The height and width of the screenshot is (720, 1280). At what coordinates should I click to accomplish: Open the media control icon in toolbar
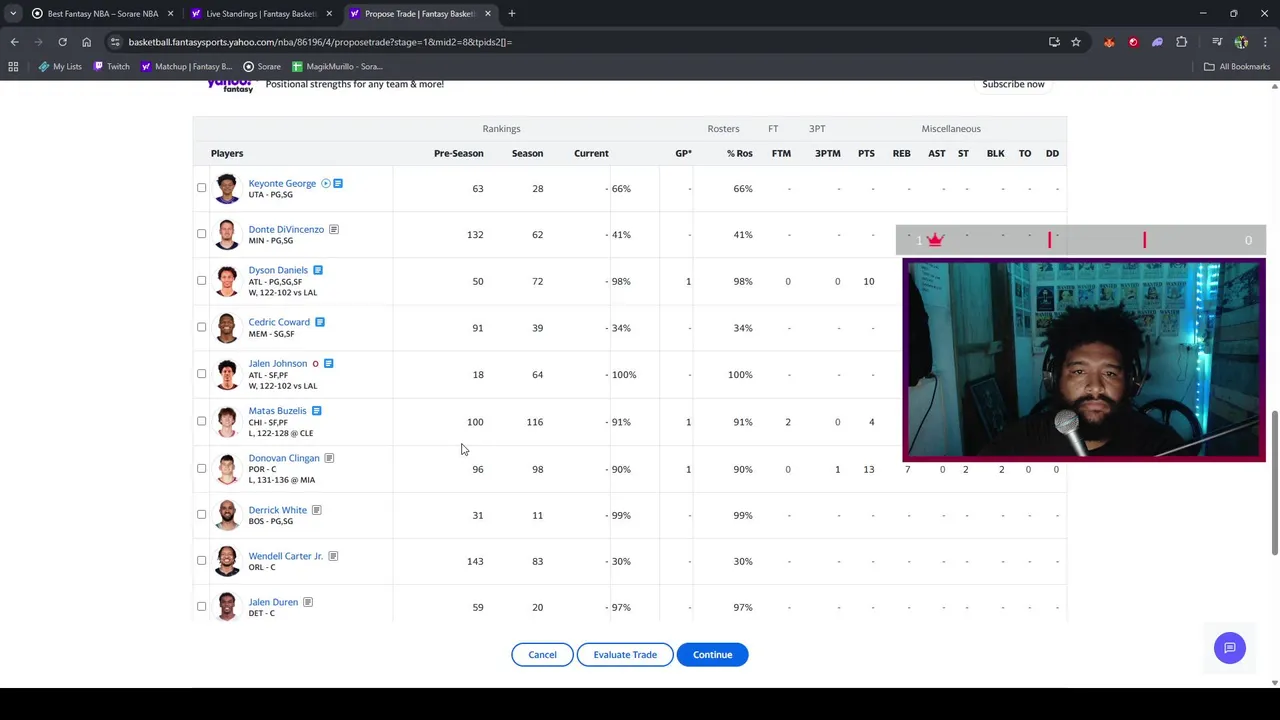1217,42
